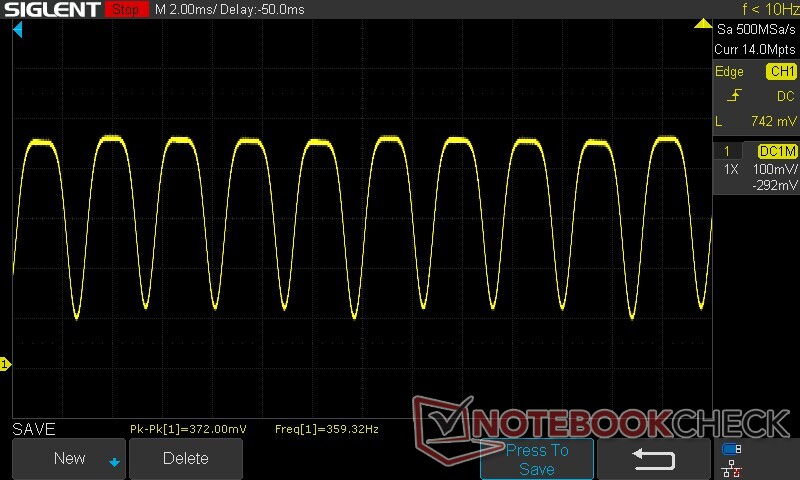Click the Delete softkey button
The image size is (800, 480).
tap(186, 458)
